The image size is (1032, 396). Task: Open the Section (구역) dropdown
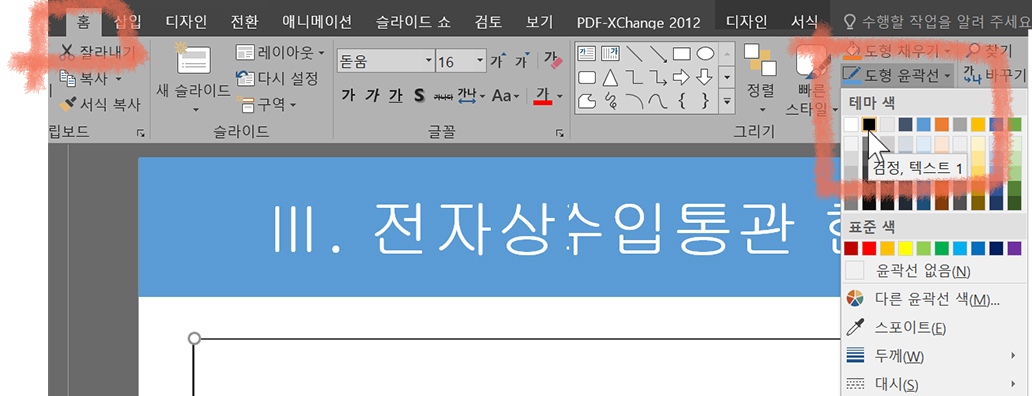pyautogui.click(x=267, y=104)
